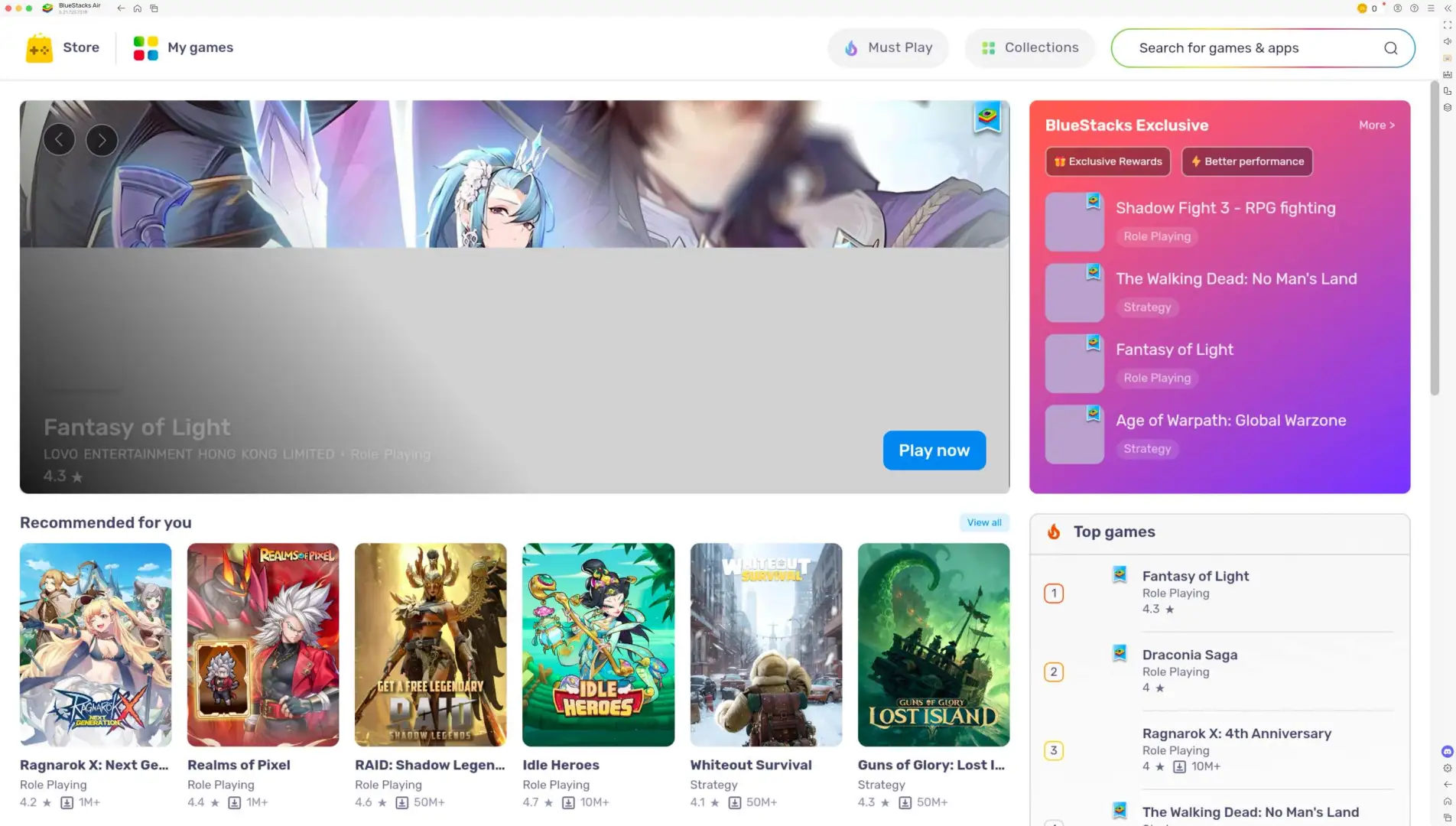The image size is (1456, 826).
Task: Open Fantasy of Light in BlueStacks Exclusive
Action: pyautogui.click(x=1220, y=363)
